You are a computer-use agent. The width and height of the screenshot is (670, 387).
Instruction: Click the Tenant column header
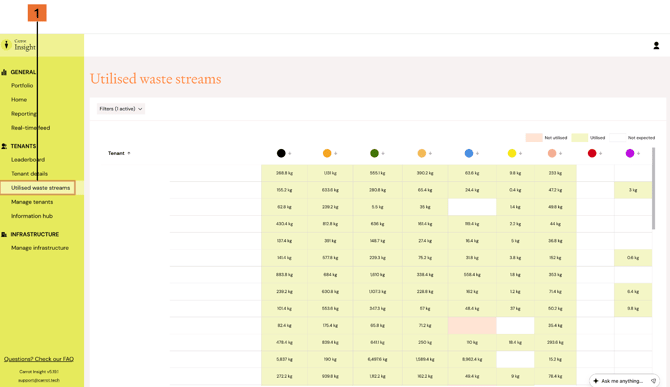[x=116, y=153]
